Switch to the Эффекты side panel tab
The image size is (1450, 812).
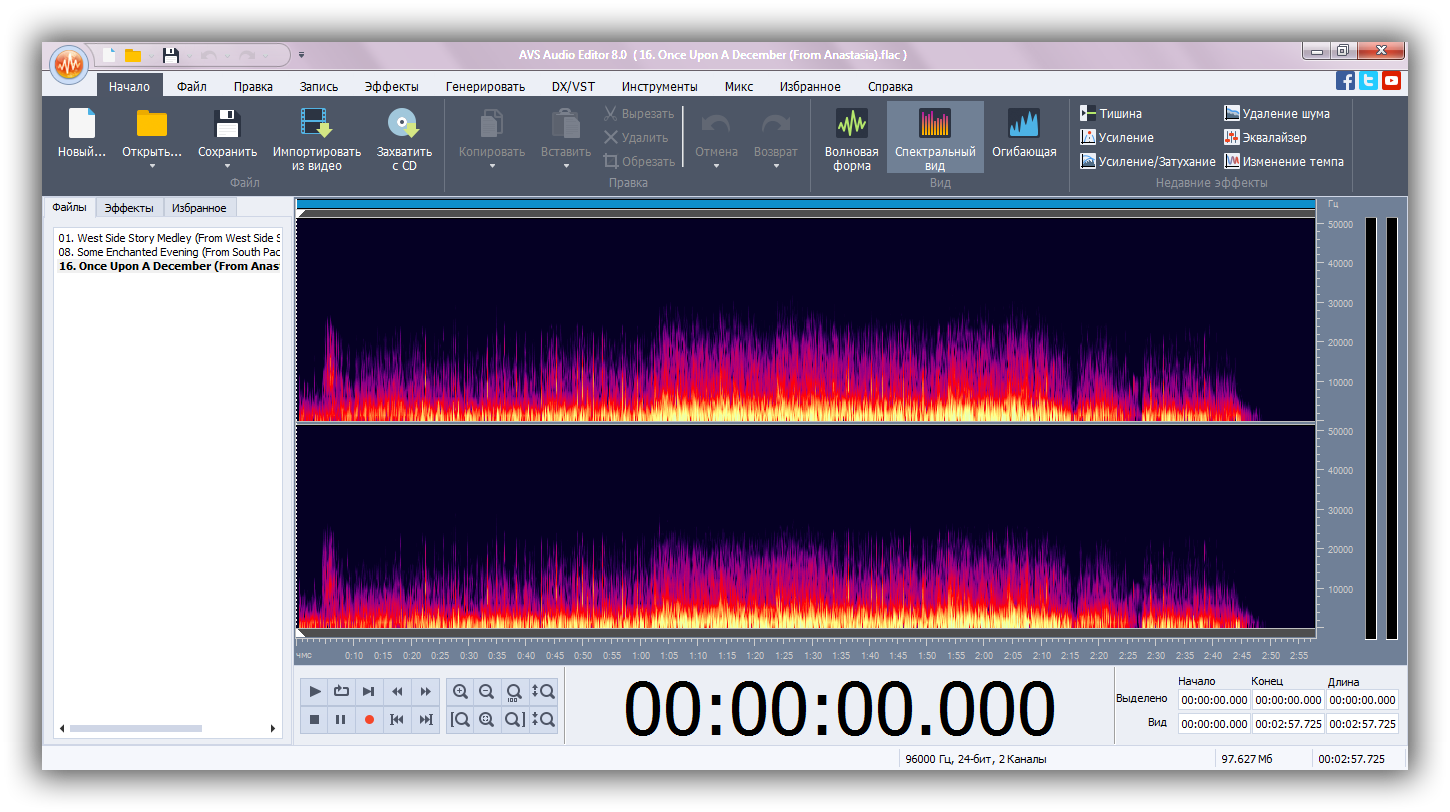point(129,208)
